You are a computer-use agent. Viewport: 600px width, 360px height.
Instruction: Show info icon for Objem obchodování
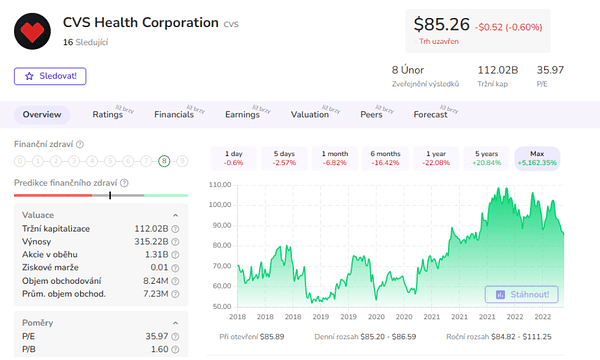pos(175,281)
